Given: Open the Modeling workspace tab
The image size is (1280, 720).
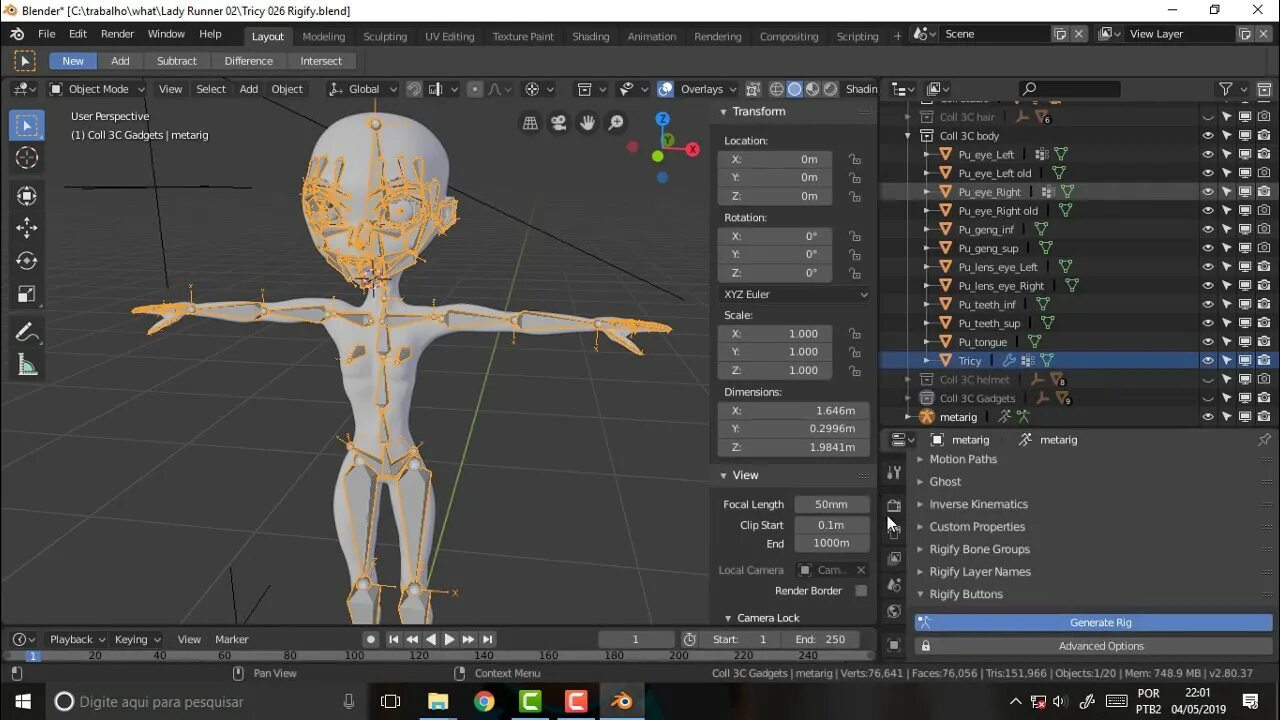Looking at the screenshot, I should (x=323, y=36).
